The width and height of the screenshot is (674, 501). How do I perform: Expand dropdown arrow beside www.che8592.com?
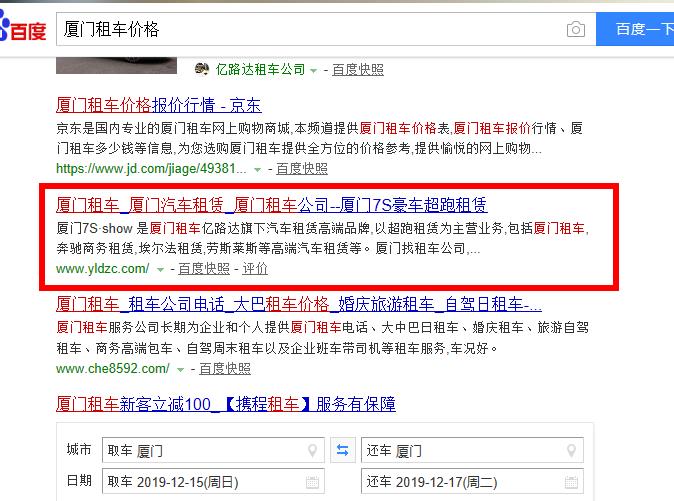point(181,370)
